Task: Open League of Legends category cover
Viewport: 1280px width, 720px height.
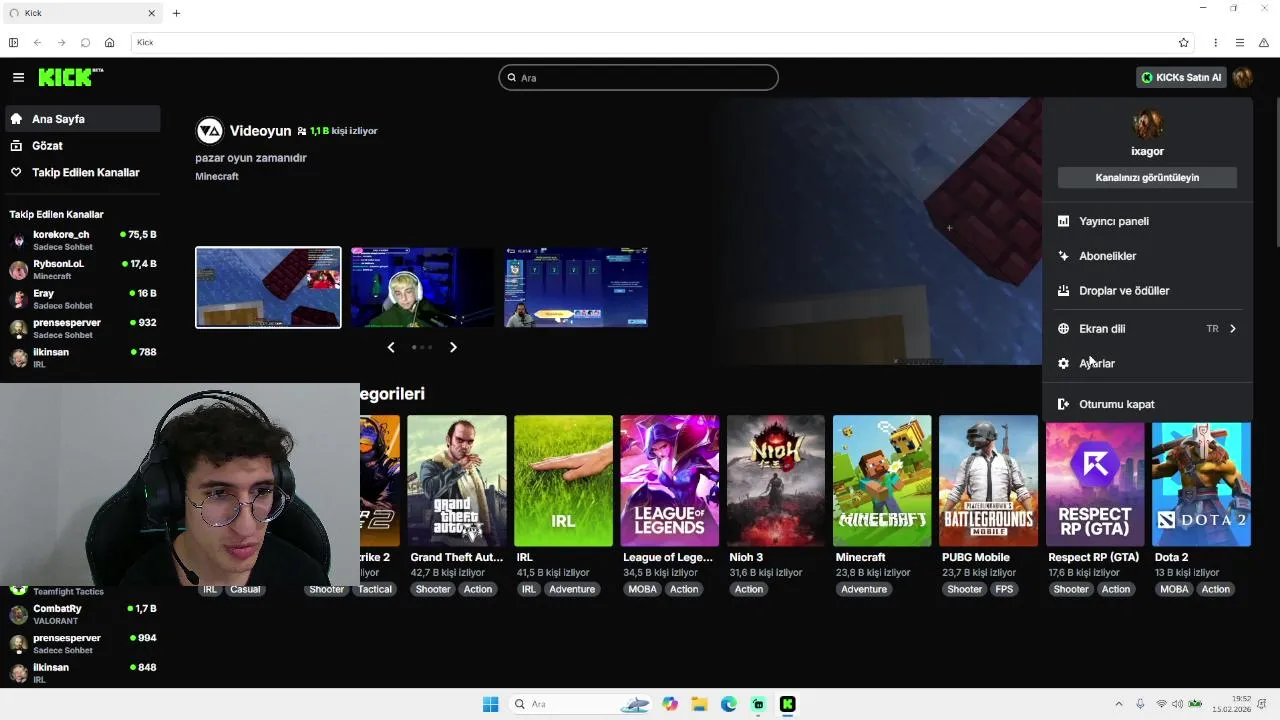Action: pos(670,481)
